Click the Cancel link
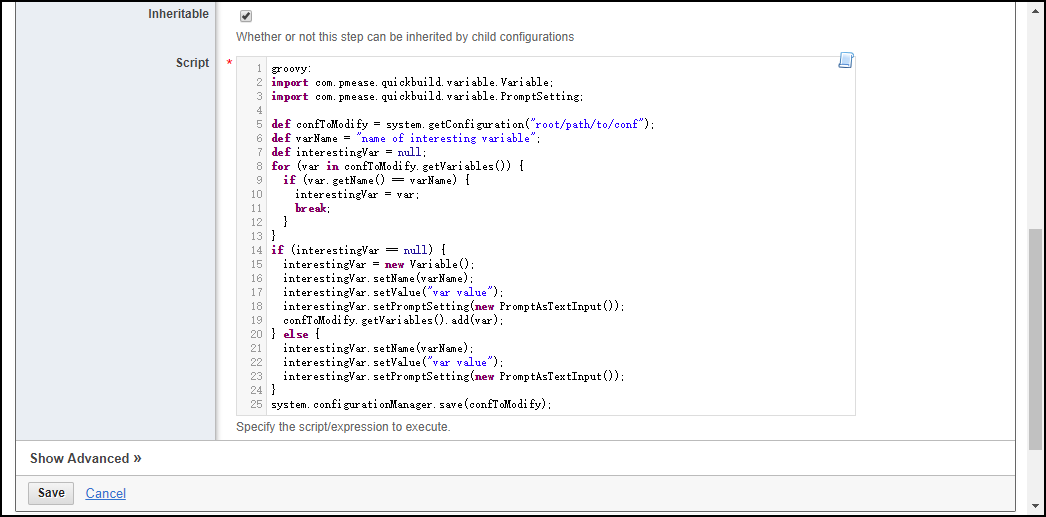The height and width of the screenshot is (517, 1046). [106, 493]
